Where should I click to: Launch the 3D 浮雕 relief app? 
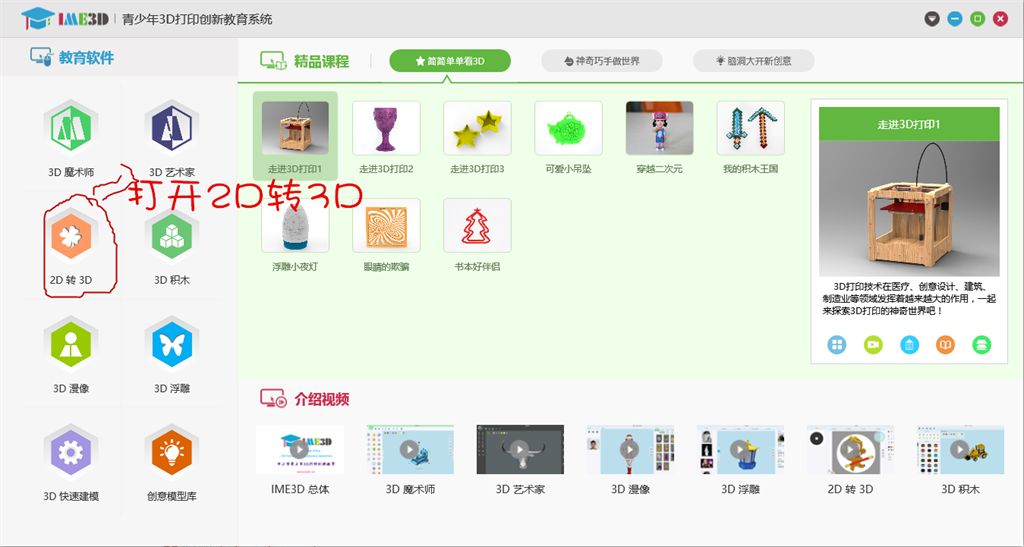171,345
